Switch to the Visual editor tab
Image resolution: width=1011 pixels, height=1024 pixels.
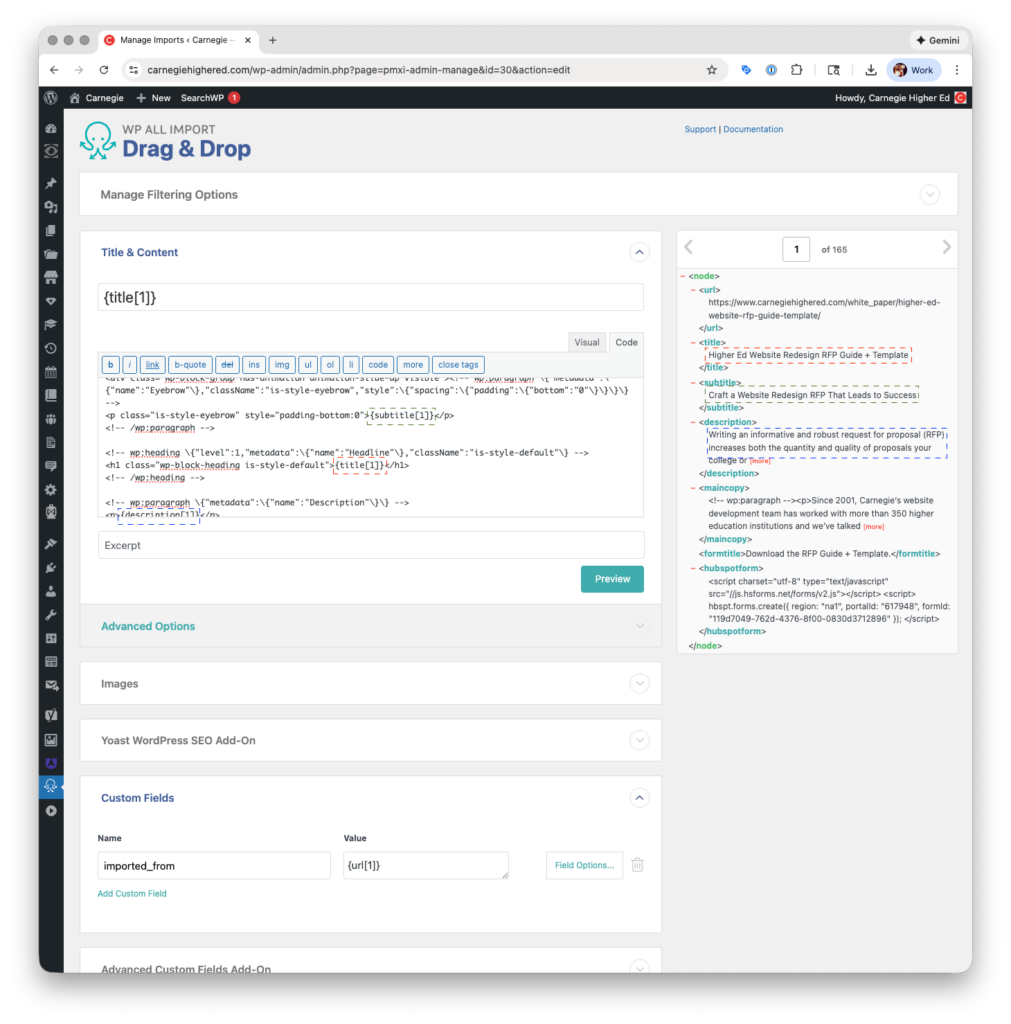[587, 342]
